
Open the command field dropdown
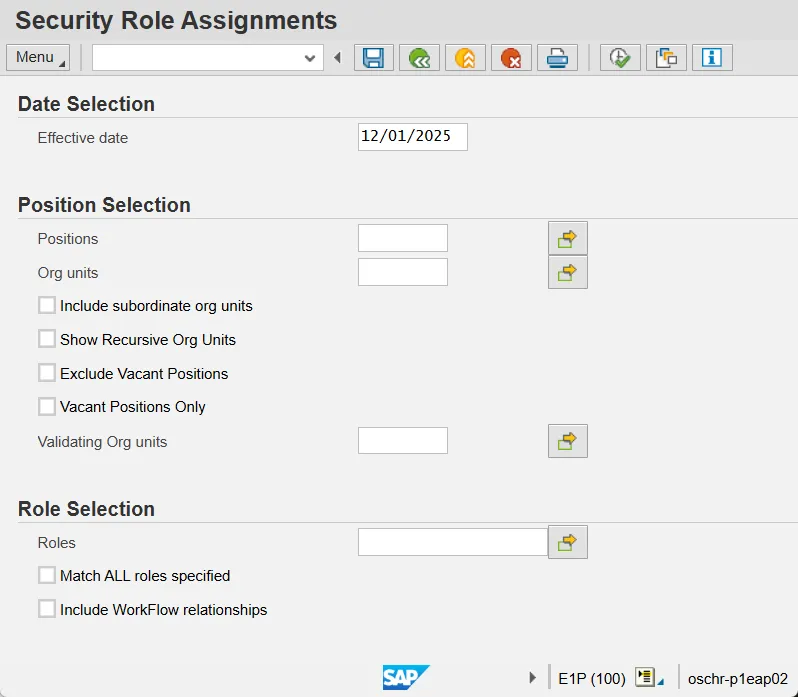(310, 58)
